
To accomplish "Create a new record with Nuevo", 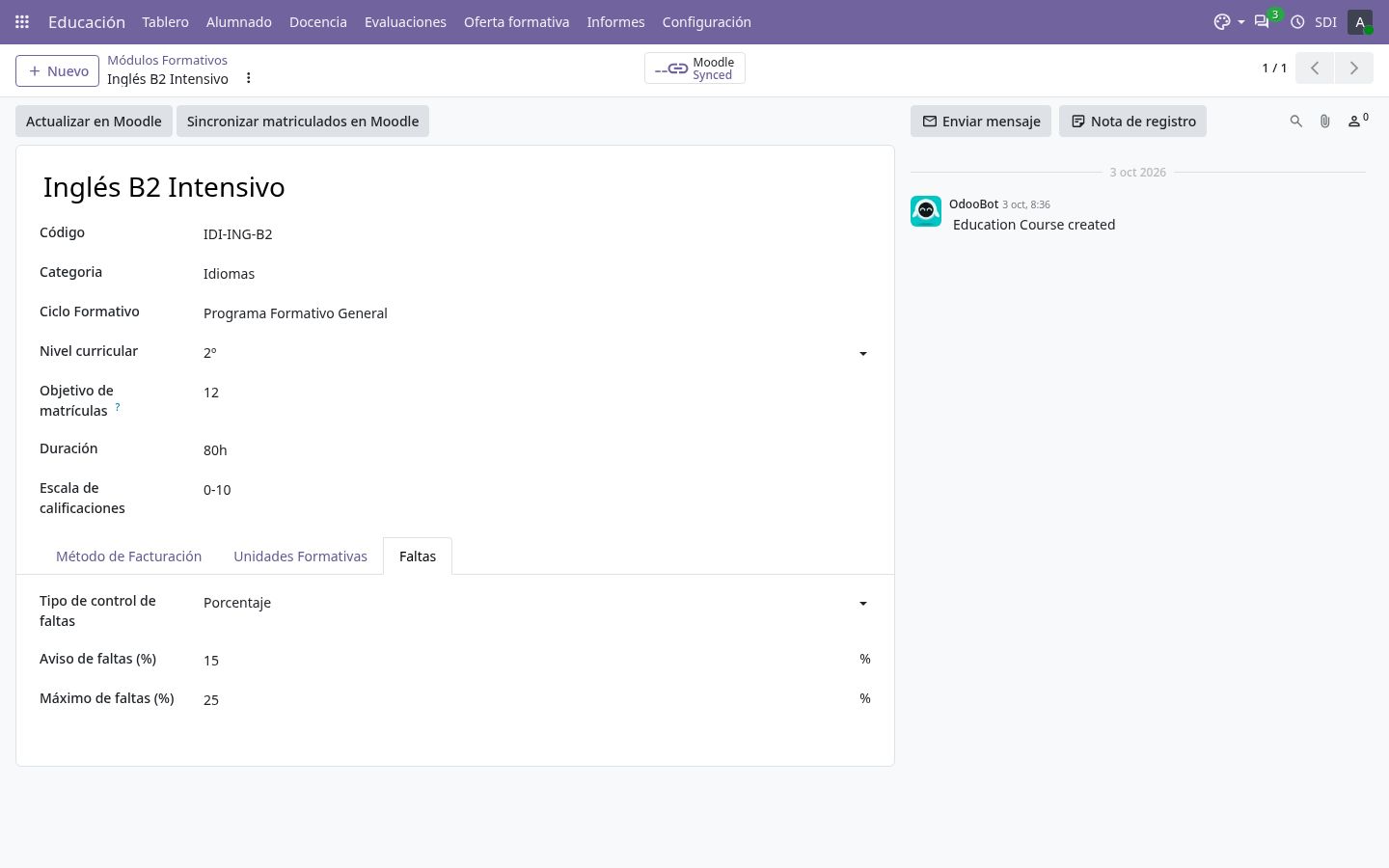I will pos(58,71).
